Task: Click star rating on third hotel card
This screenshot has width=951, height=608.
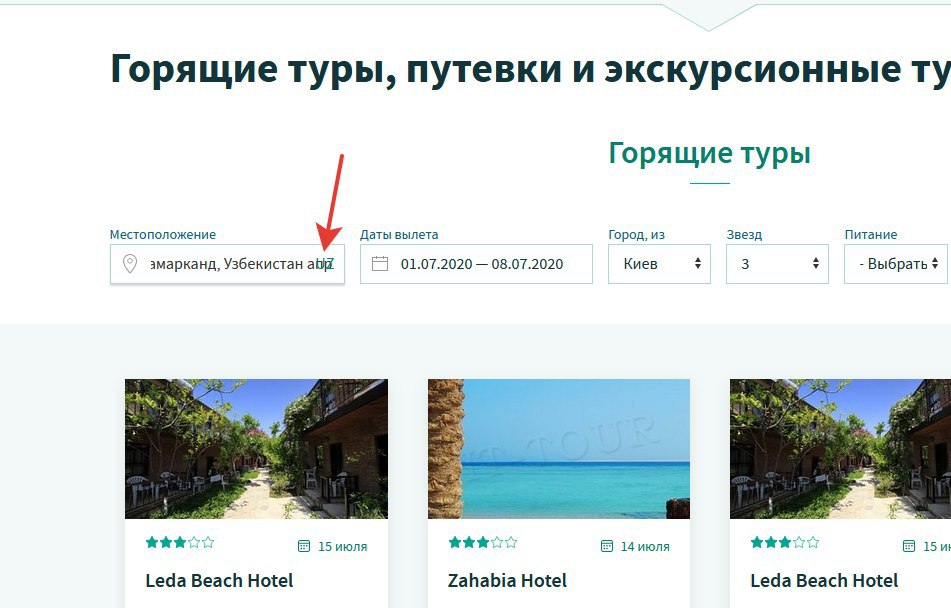Action: pyautogui.click(x=785, y=542)
